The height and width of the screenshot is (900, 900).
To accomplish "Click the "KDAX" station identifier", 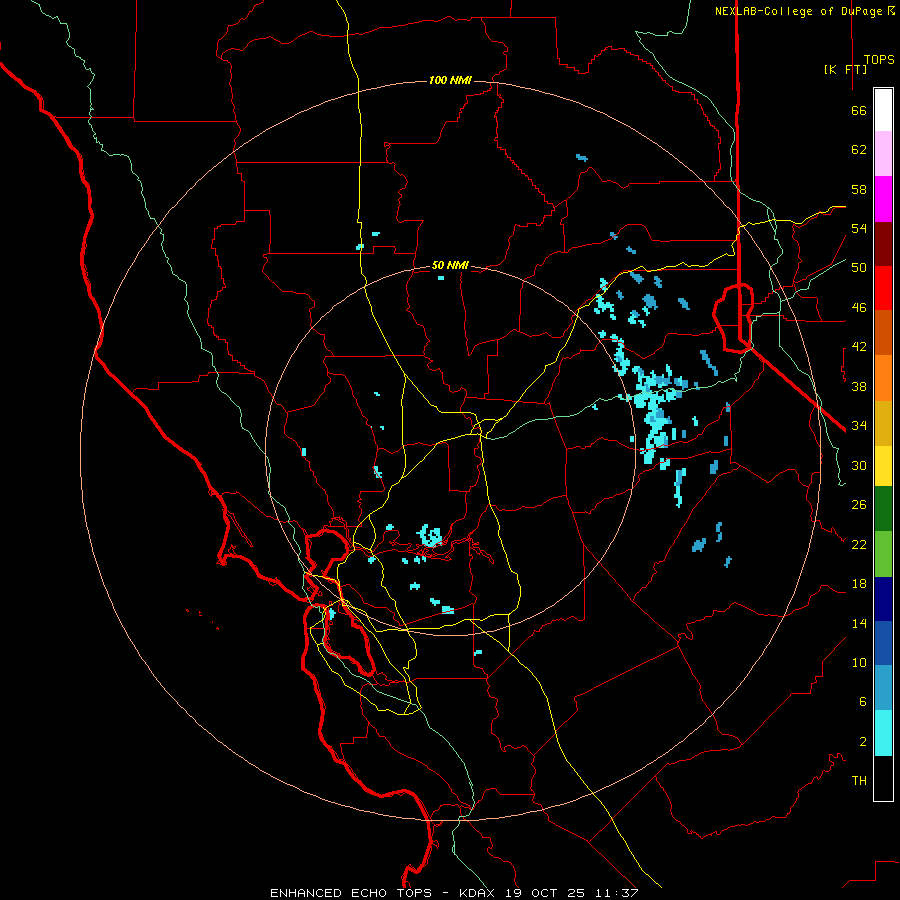I will 479,893.
